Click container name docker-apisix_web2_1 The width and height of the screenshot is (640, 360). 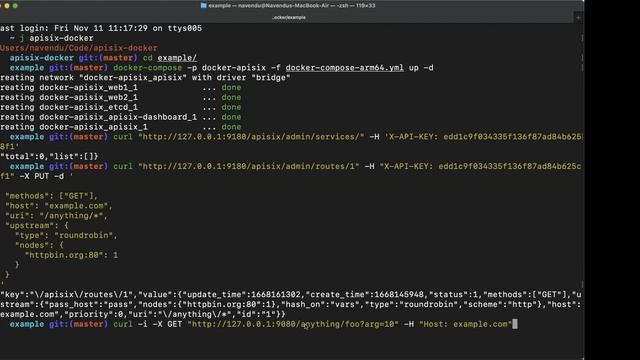point(89,97)
